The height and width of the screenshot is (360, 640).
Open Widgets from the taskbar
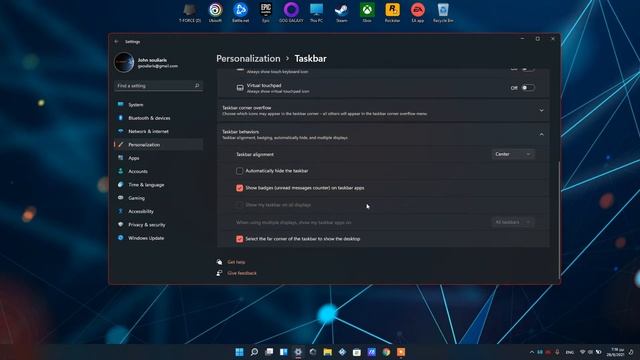(284, 352)
